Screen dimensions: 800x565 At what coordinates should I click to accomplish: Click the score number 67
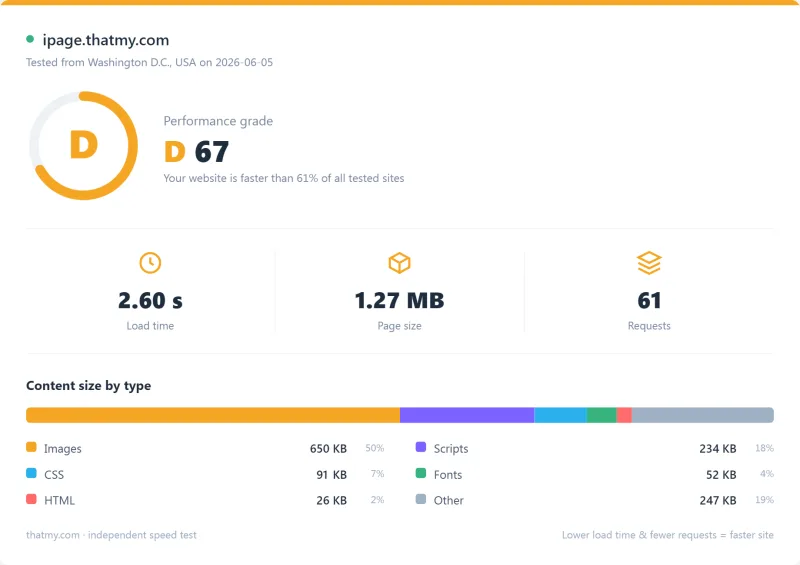[212, 152]
